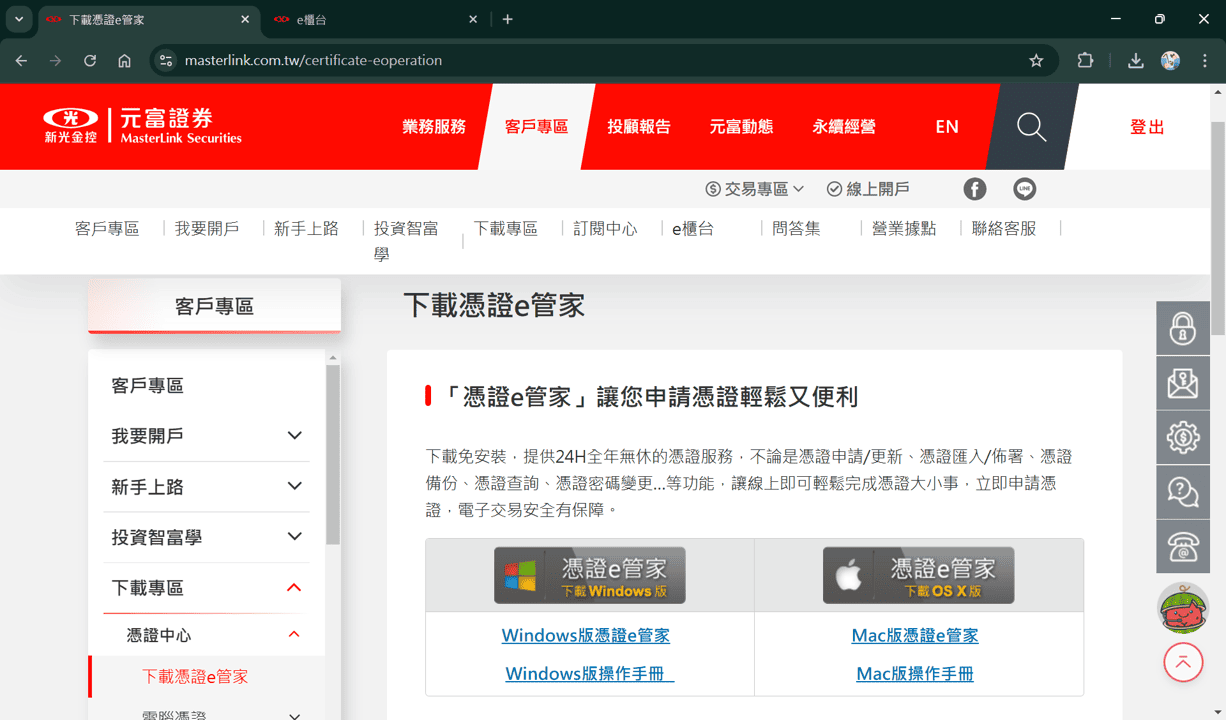1226x720 pixels.
Task: Click 新手上路 in the sub navigation
Action: [306, 229]
